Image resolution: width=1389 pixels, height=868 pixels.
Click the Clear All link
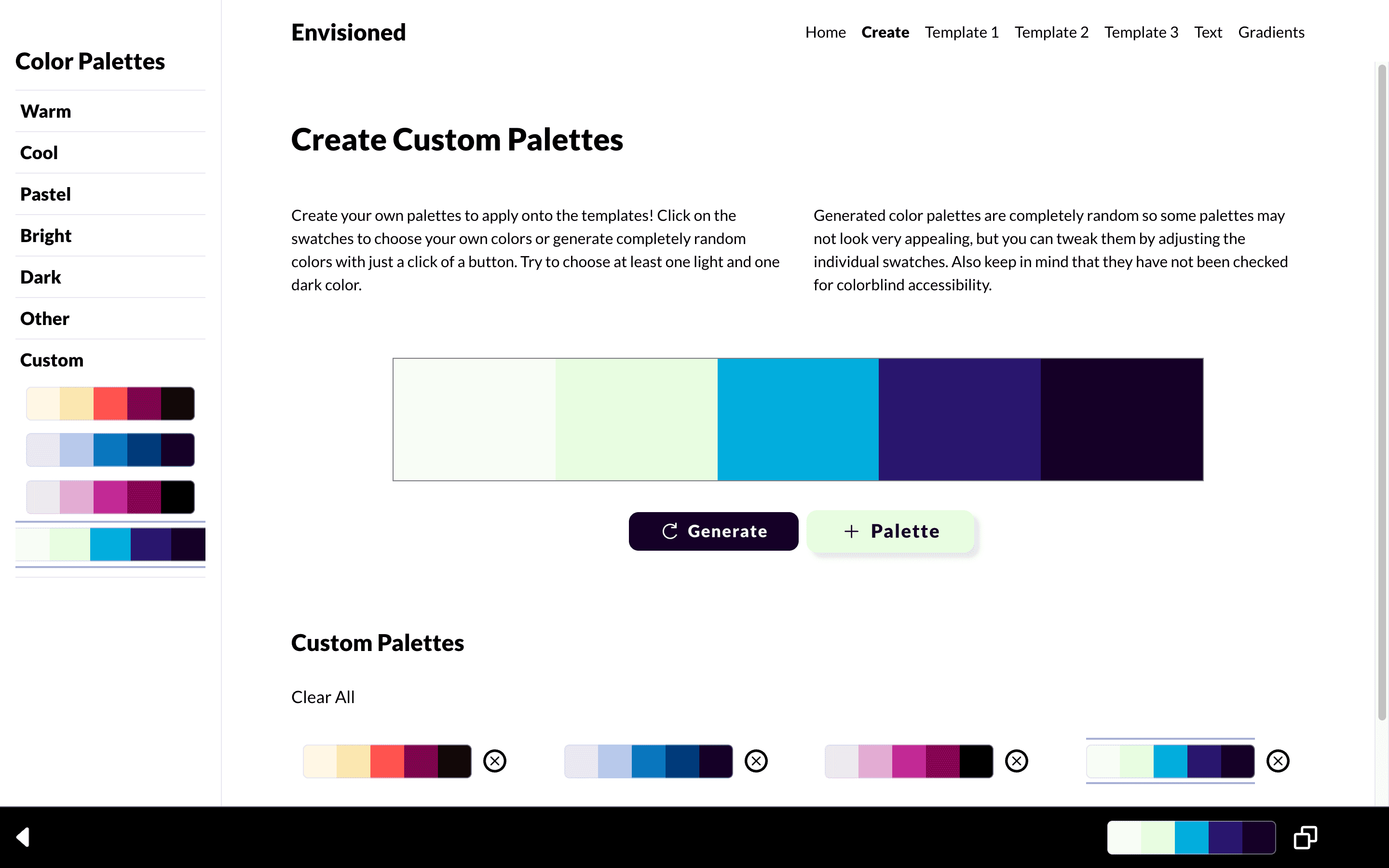[323, 697]
